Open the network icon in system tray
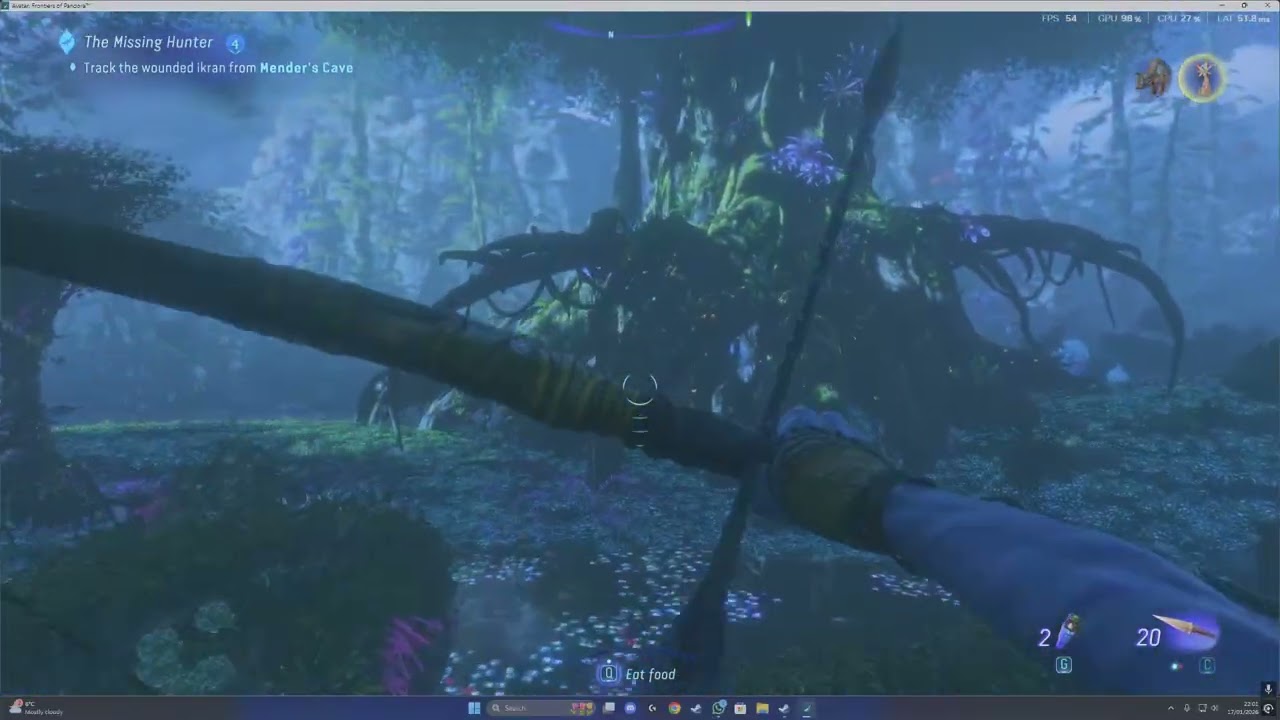Screen dimensions: 1280x720 (x=1202, y=708)
